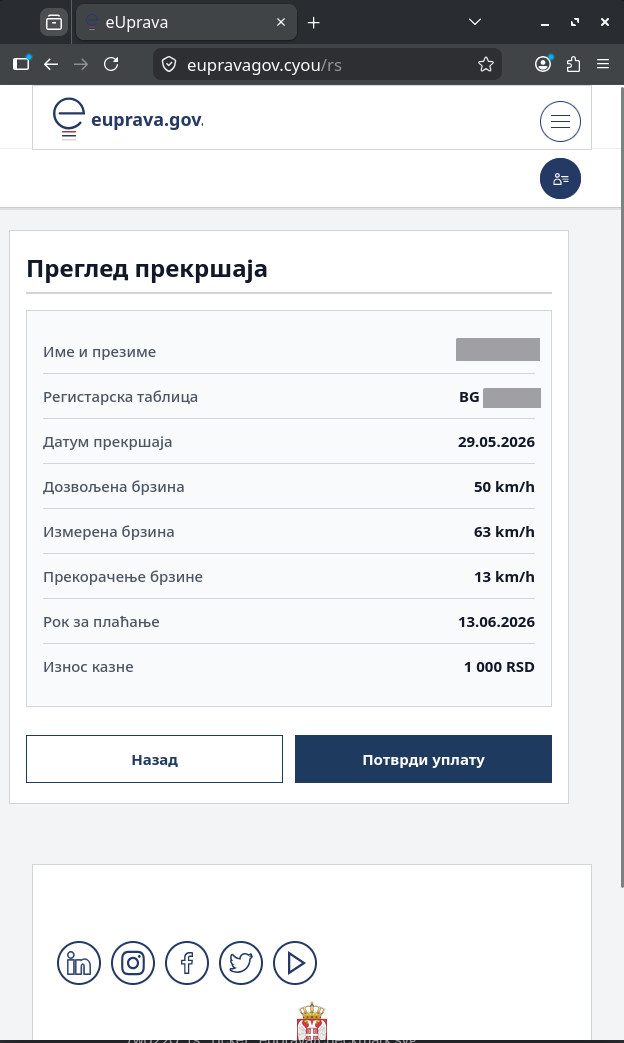Open the Instagram social icon
624x1043 pixels.
click(133, 963)
